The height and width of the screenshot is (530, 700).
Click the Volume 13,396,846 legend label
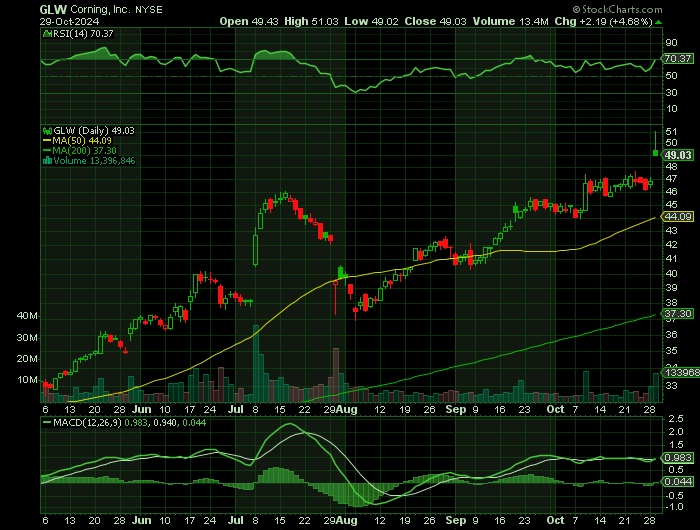click(94, 161)
